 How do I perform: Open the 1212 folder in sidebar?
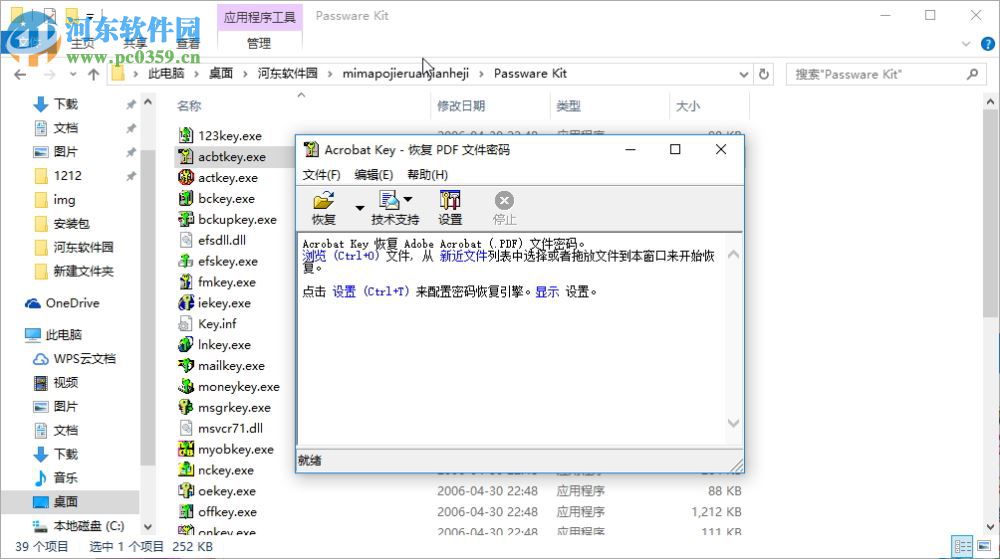pyautogui.click(x=68, y=175)
